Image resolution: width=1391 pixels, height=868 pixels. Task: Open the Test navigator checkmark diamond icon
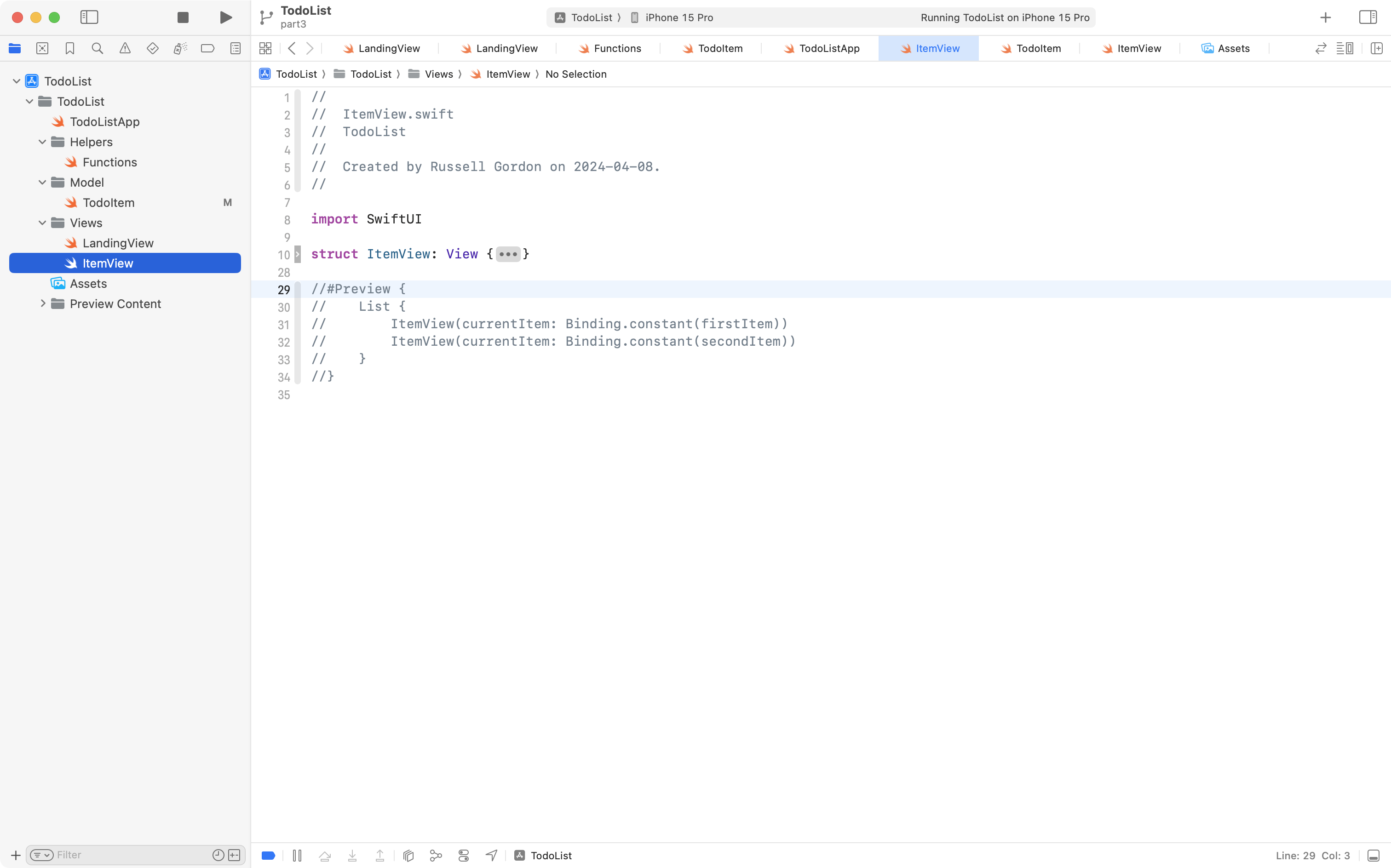153,48
